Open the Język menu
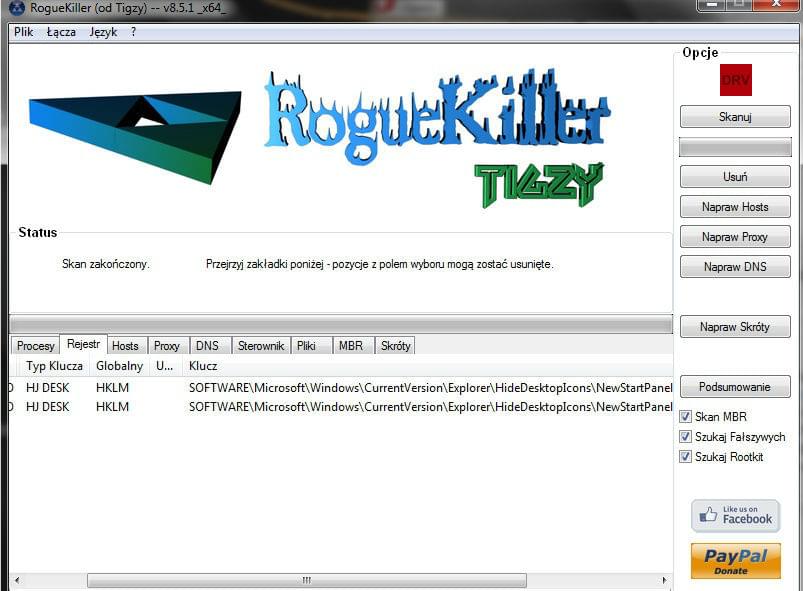Image resolution: width=803 pixels, height=591 pixels. tap(103, 32)
